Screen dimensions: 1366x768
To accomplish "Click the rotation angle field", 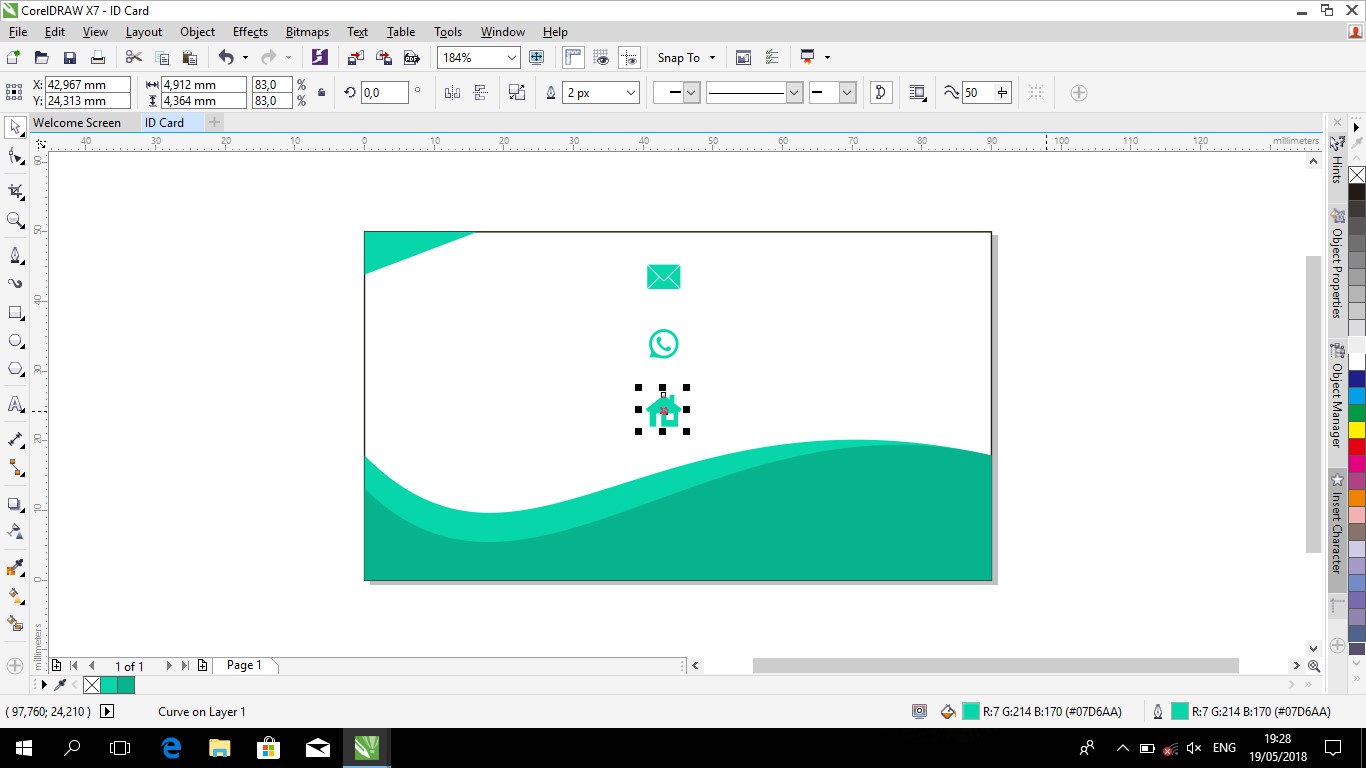I will 384,93.
